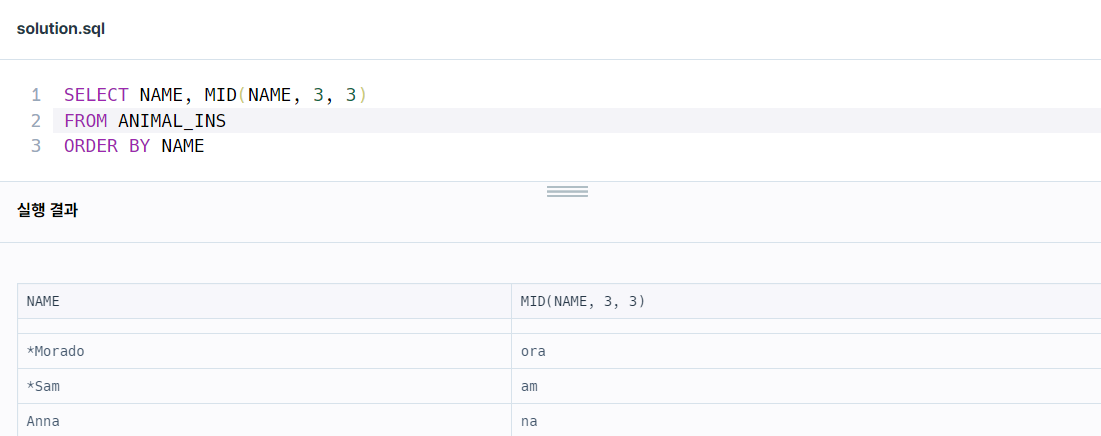This screenshot has height=436, width=1101.
Task: Click the NAME column header in results
Action: [x=265, y=301]
